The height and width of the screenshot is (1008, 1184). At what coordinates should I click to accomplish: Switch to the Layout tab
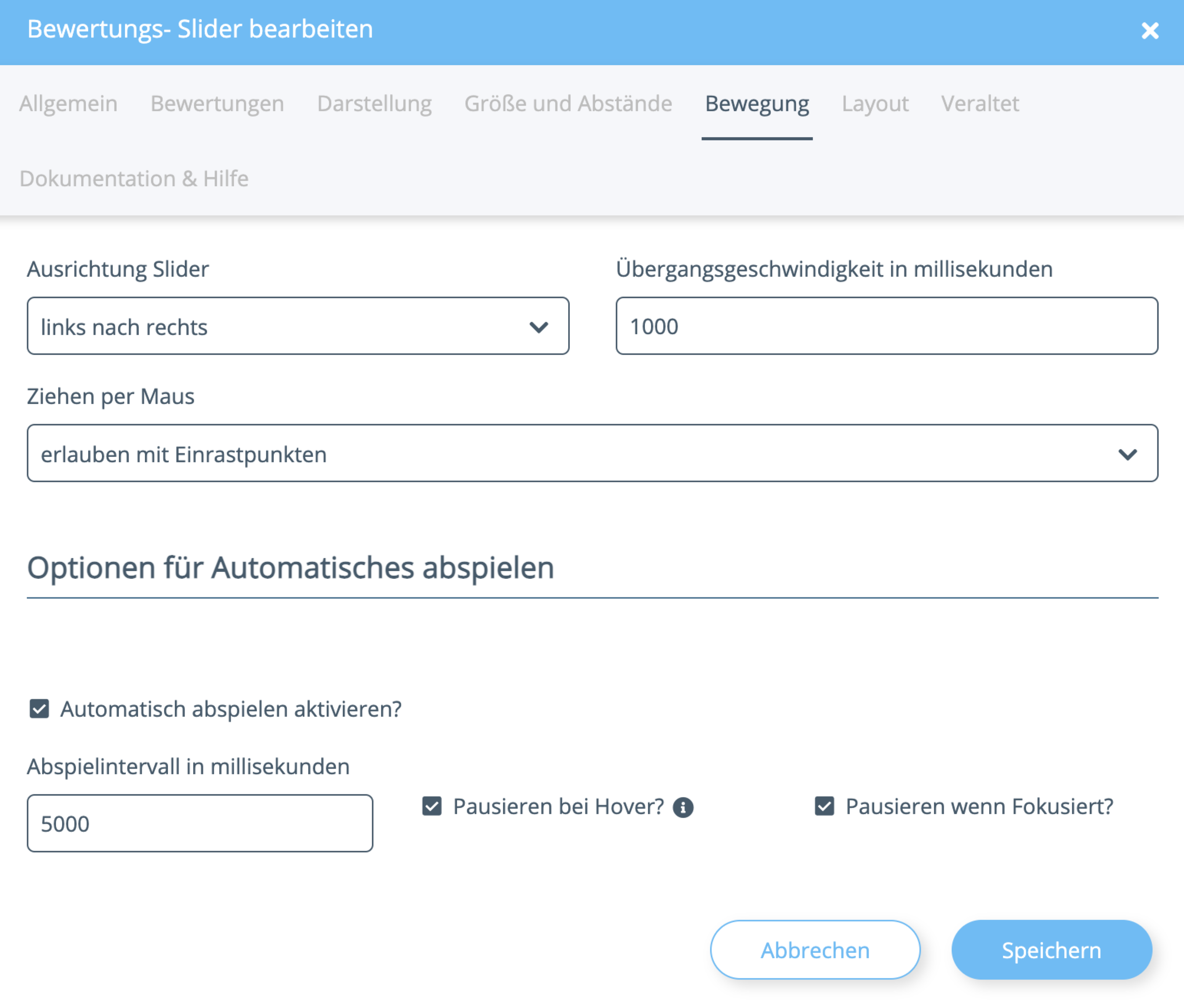tap(875, 103)
